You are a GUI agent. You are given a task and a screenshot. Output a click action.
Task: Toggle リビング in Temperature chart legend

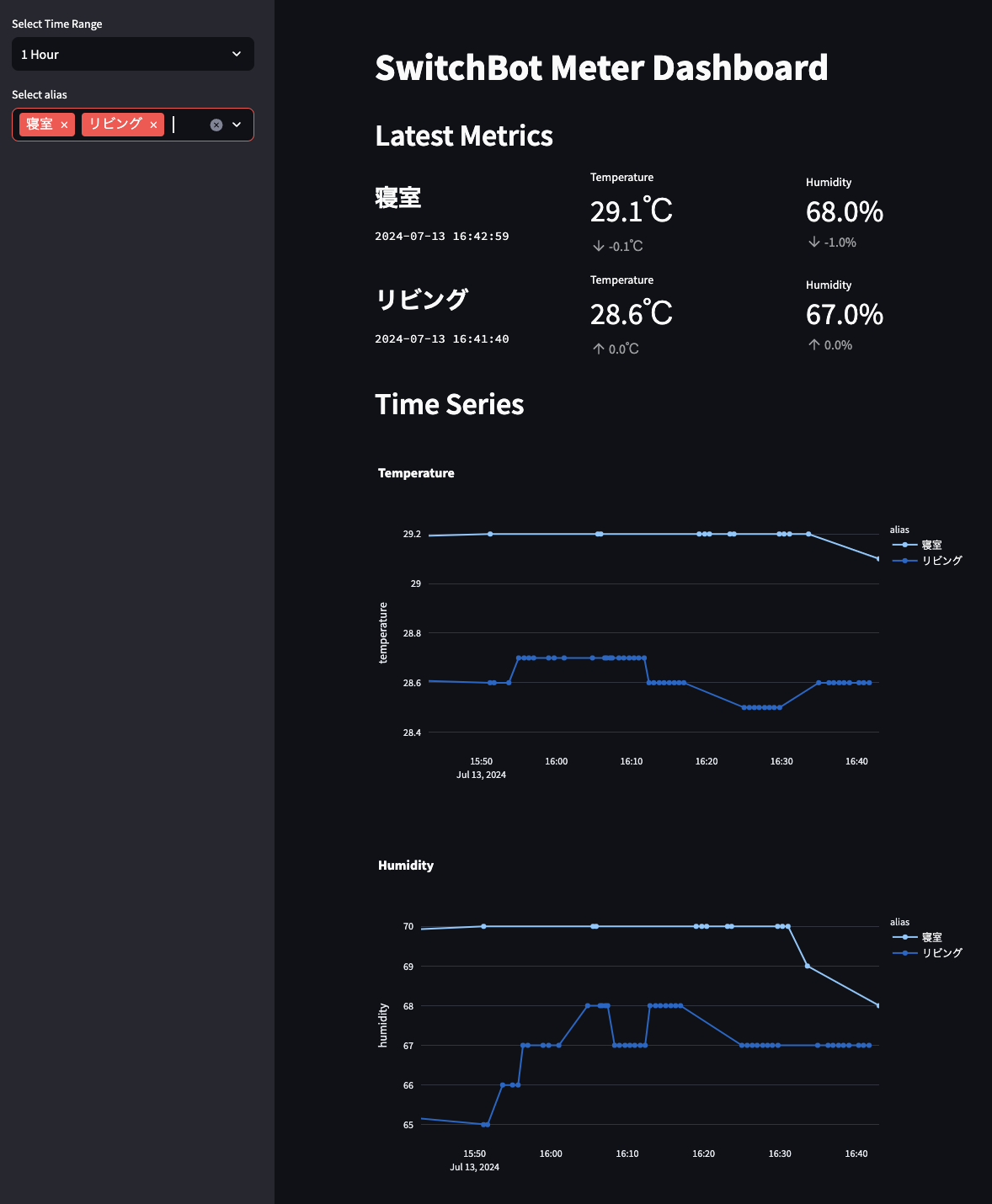pos(926,560)
